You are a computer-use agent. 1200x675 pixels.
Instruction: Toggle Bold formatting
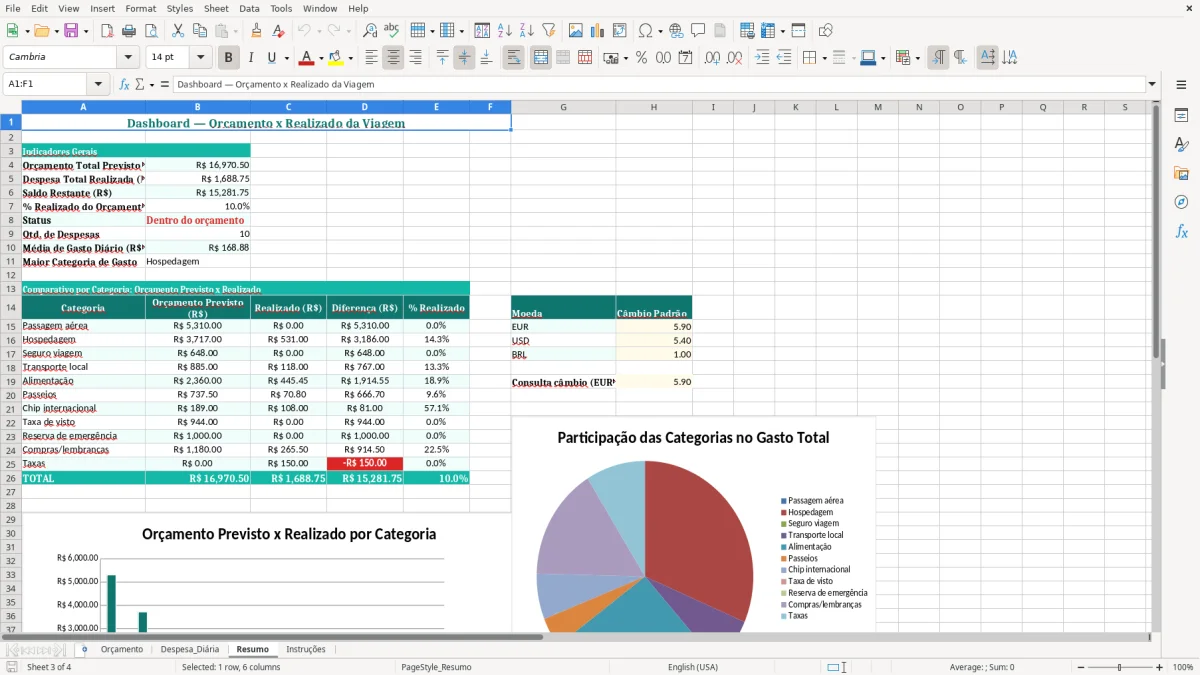coord(228,58)
